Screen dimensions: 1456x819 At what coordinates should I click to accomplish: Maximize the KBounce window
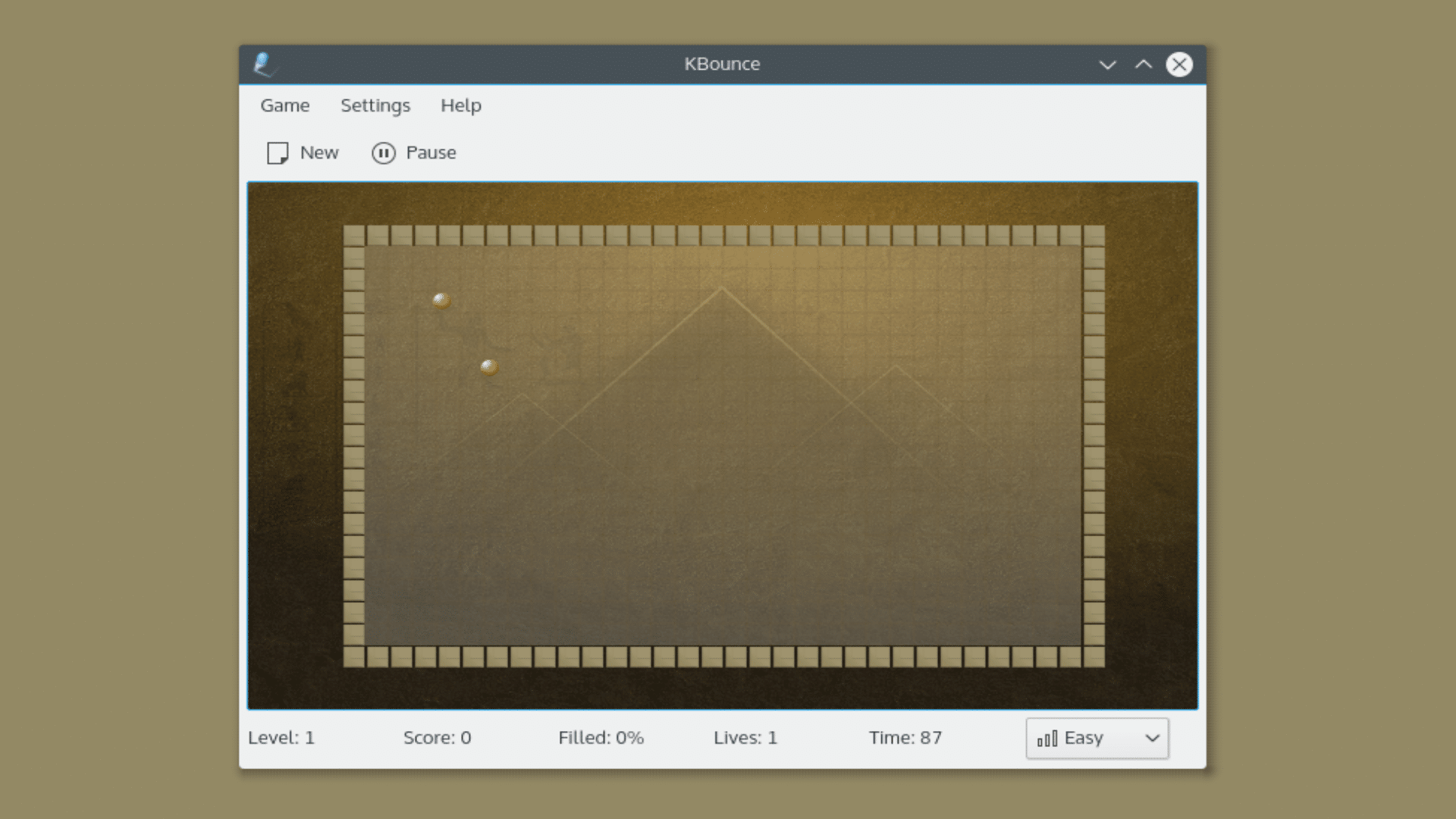[1143, 64]
